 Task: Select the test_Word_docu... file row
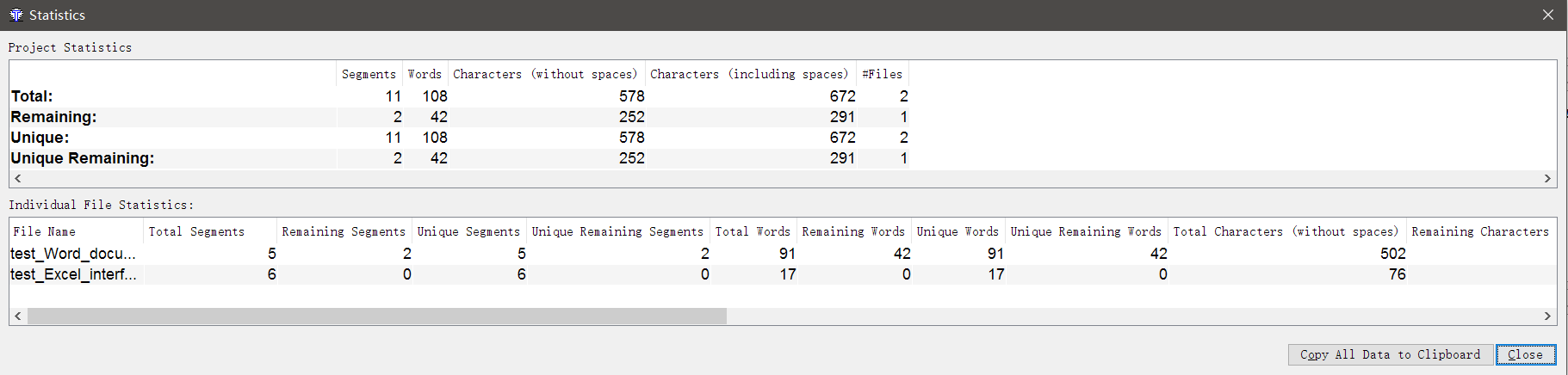(x=73, y=254)
